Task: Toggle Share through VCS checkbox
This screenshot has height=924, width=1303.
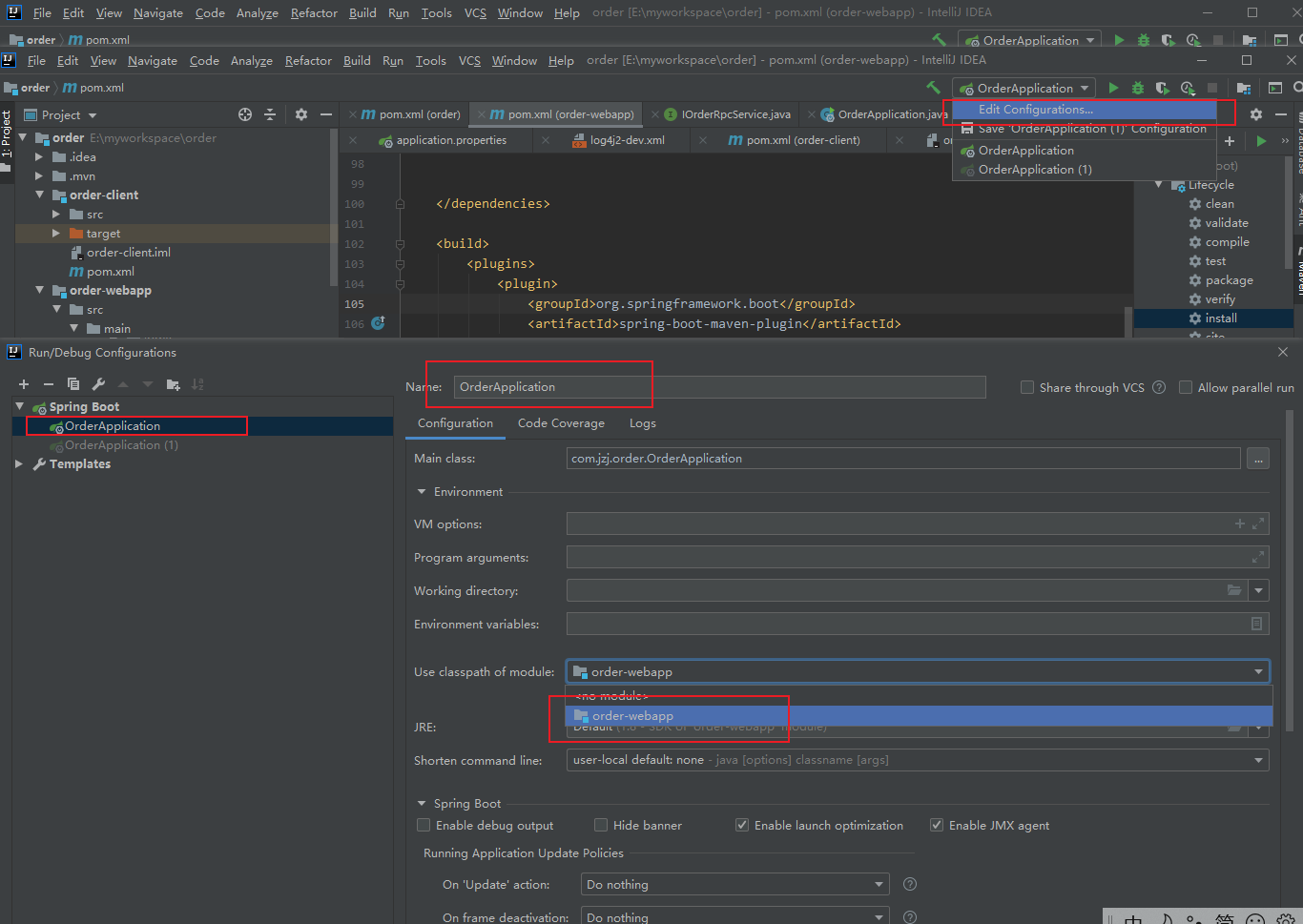Action: 1027,387
